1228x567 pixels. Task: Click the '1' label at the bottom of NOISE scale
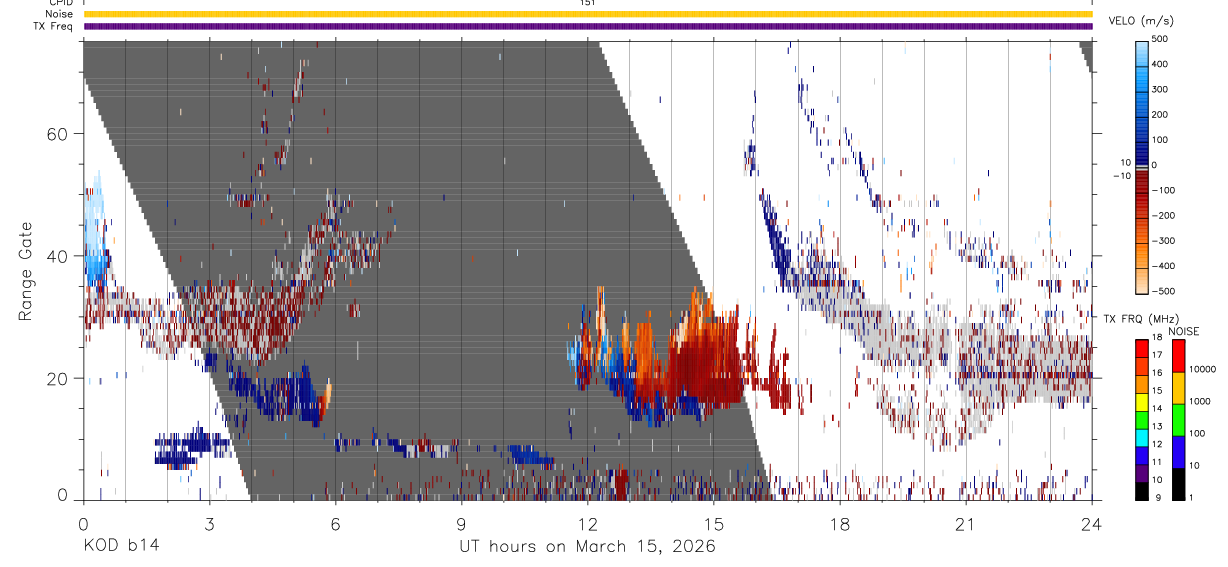1192,499
